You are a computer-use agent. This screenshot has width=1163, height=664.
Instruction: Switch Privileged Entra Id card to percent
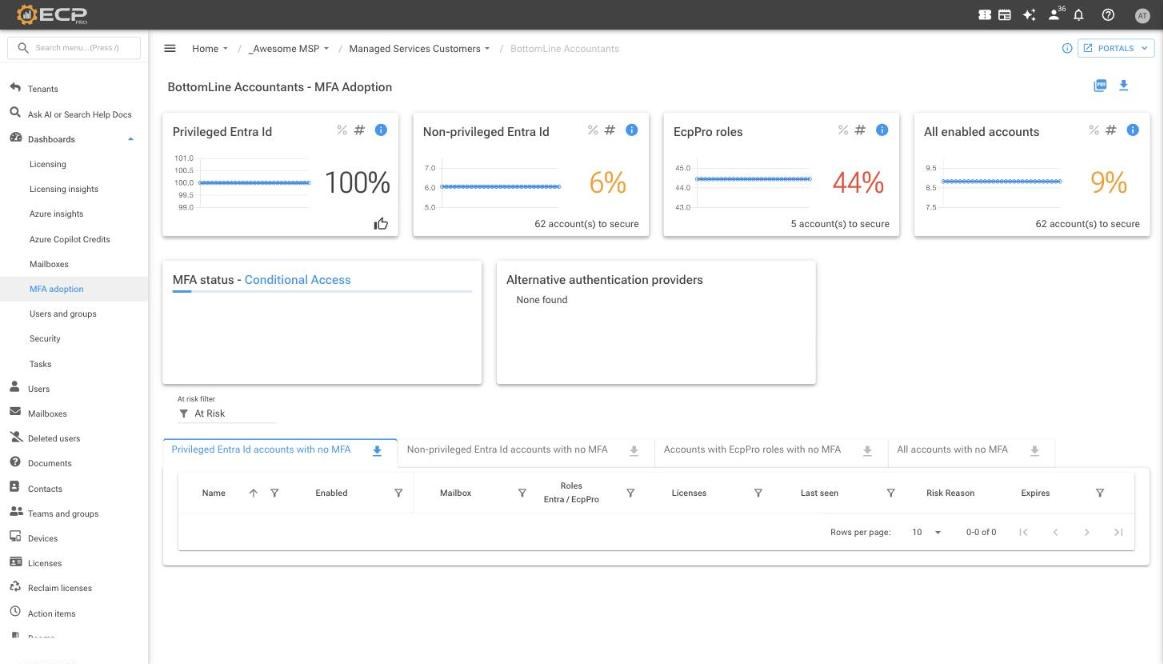(342, 130)
